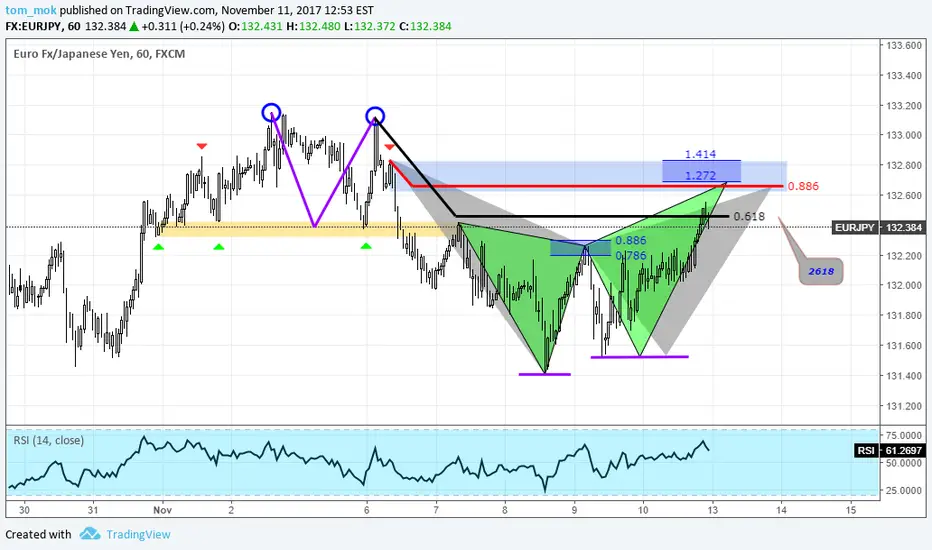Click the 1.272 extension label
This screenshot has width=932, height=550.
(700, 176)
